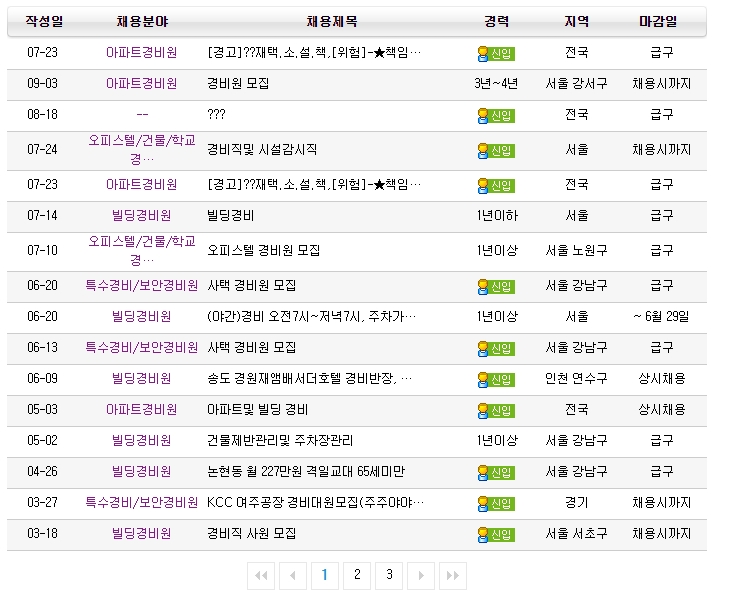The height and width of the screenshot is (604, 735).
Task: Open the 송도 경원재앰배서더호텔 경비반장 posting
Action: pyautogui.click(x=309, y=378)
